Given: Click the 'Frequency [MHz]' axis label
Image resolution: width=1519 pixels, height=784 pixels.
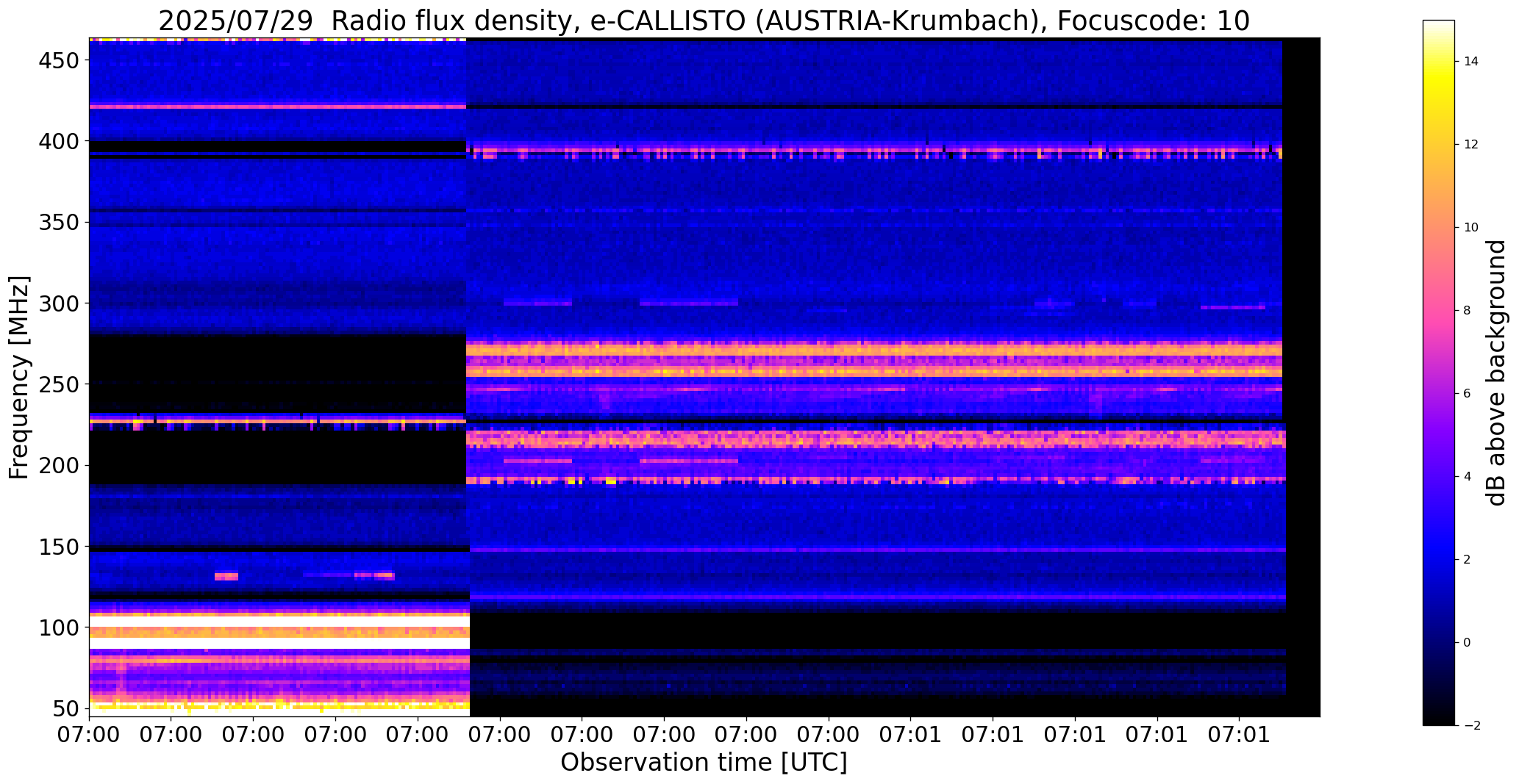Looking at the screenshot, I should coord(18,378).
